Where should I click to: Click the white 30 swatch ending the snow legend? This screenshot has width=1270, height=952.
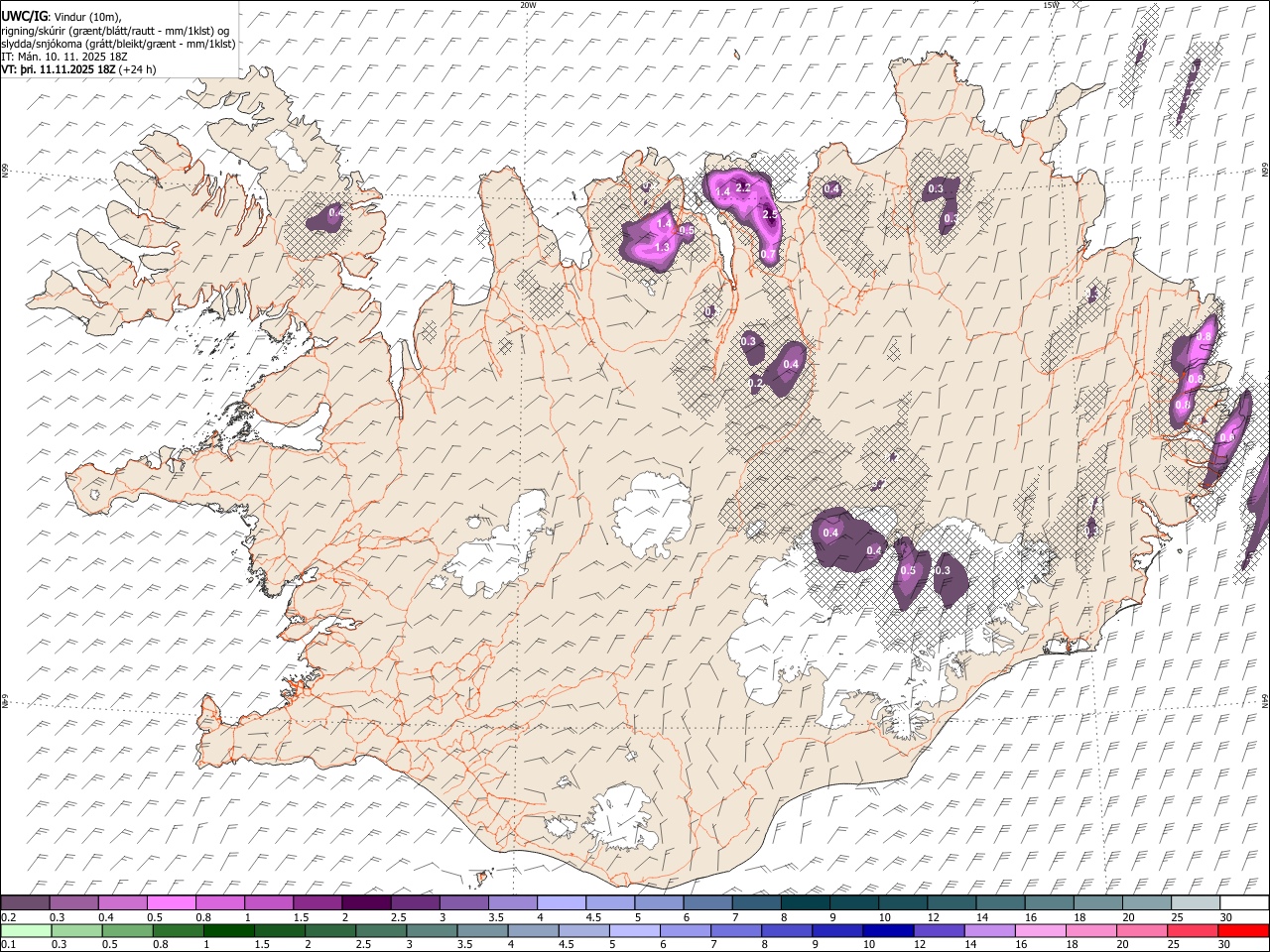(x=1244, y=903)
